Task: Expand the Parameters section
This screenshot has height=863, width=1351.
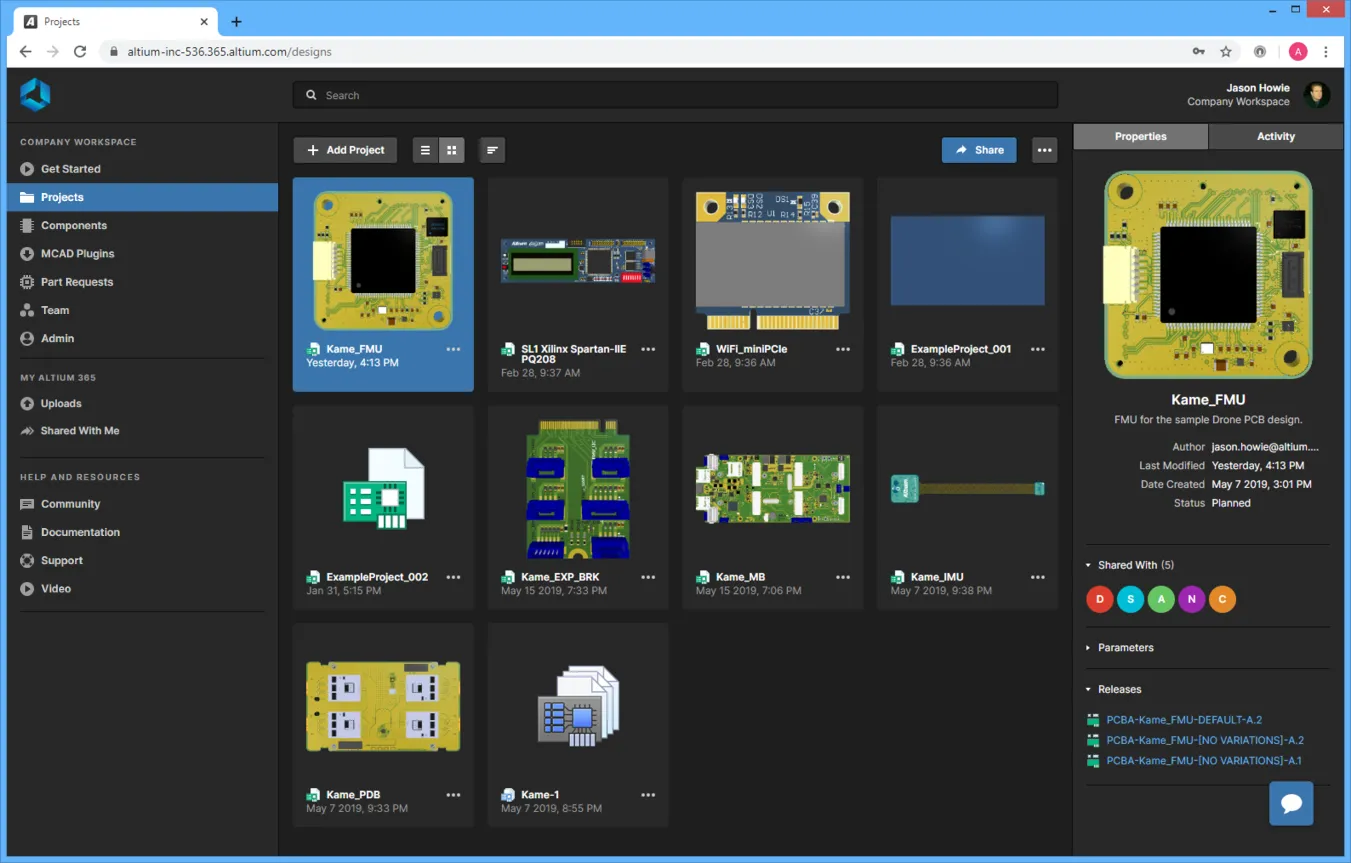Action: click(1089, 648)
